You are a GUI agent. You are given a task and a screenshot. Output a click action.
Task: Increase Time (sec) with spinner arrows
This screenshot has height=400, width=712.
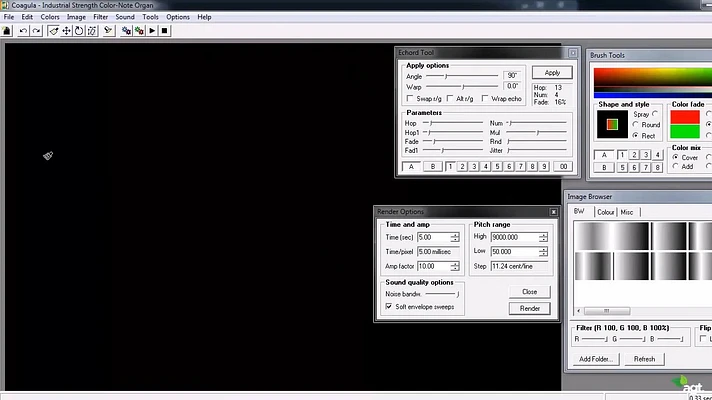pos(455,235)
